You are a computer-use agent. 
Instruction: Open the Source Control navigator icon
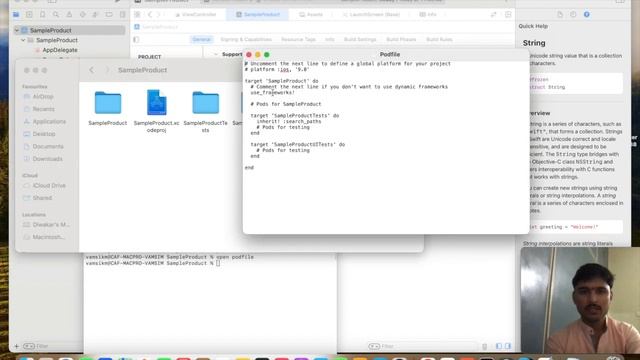pyautogui.click(x=29, y=15)
